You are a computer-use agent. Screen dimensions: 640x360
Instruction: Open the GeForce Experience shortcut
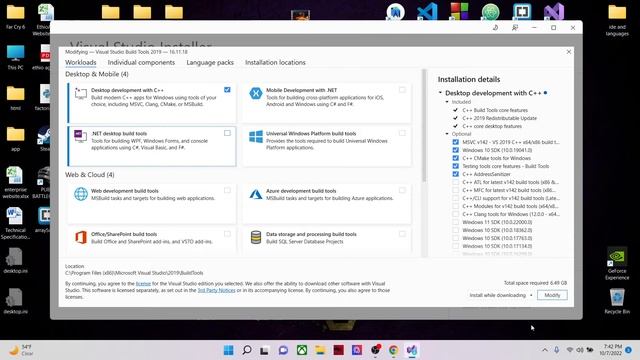point(617,263)
